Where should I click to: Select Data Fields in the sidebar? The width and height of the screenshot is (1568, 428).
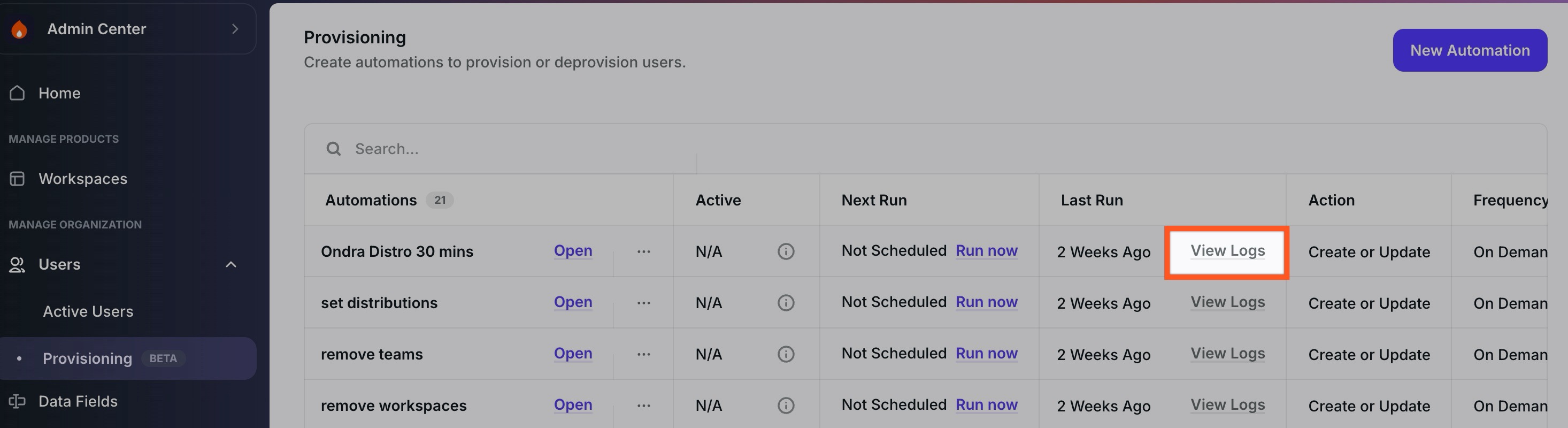coord(78,401)
